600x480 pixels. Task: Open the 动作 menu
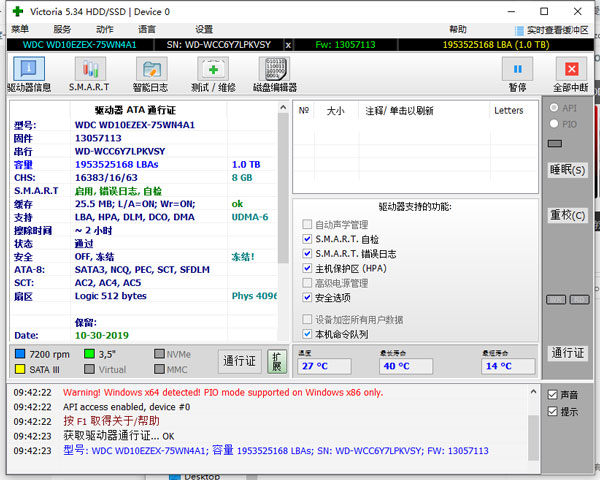pos(104,29)
